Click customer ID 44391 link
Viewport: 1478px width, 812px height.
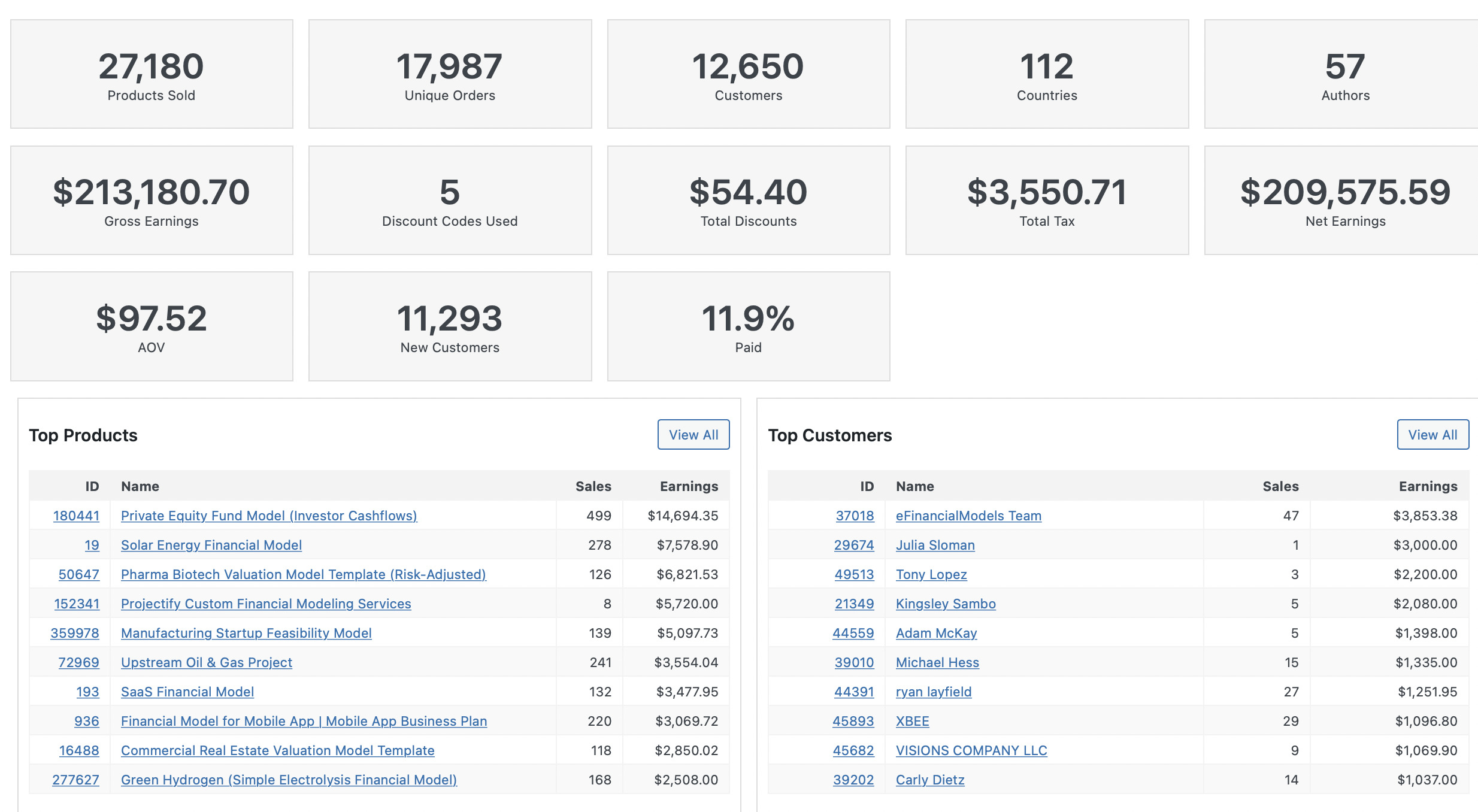[853, 692]
